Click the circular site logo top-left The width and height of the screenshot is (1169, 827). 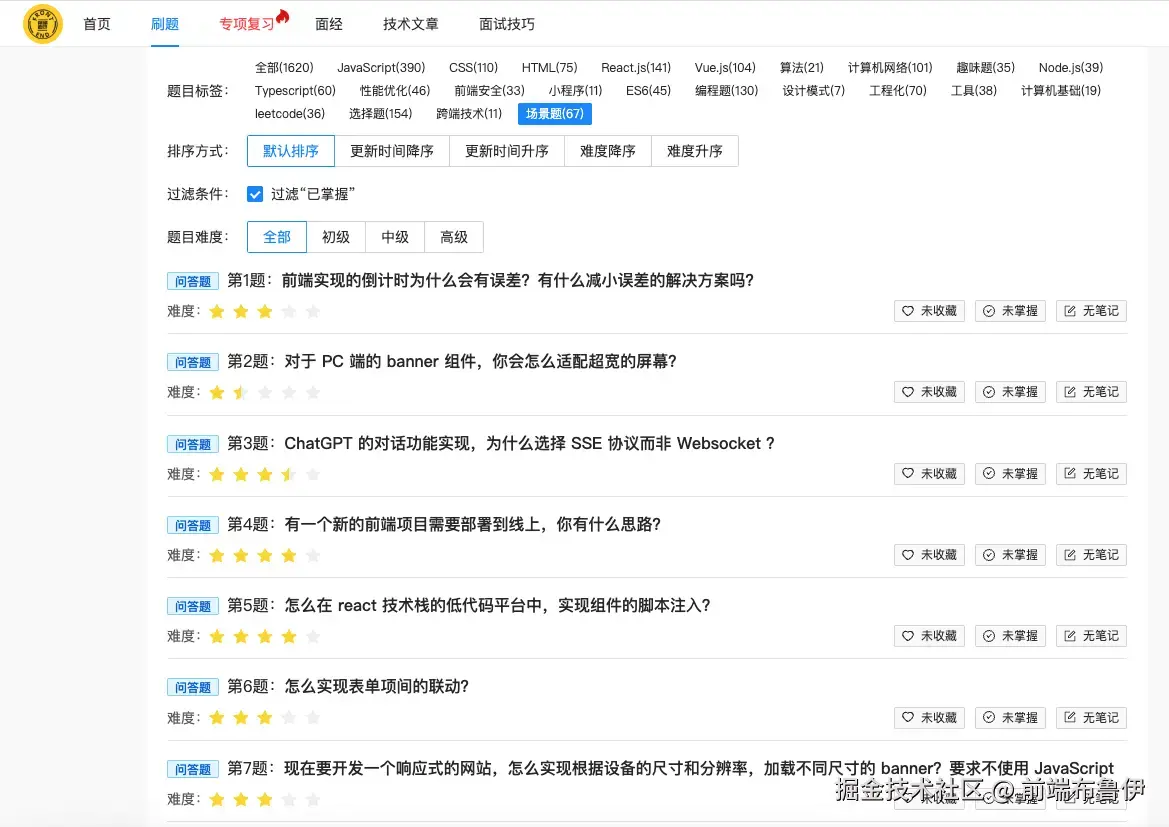(x=42, y=23)
